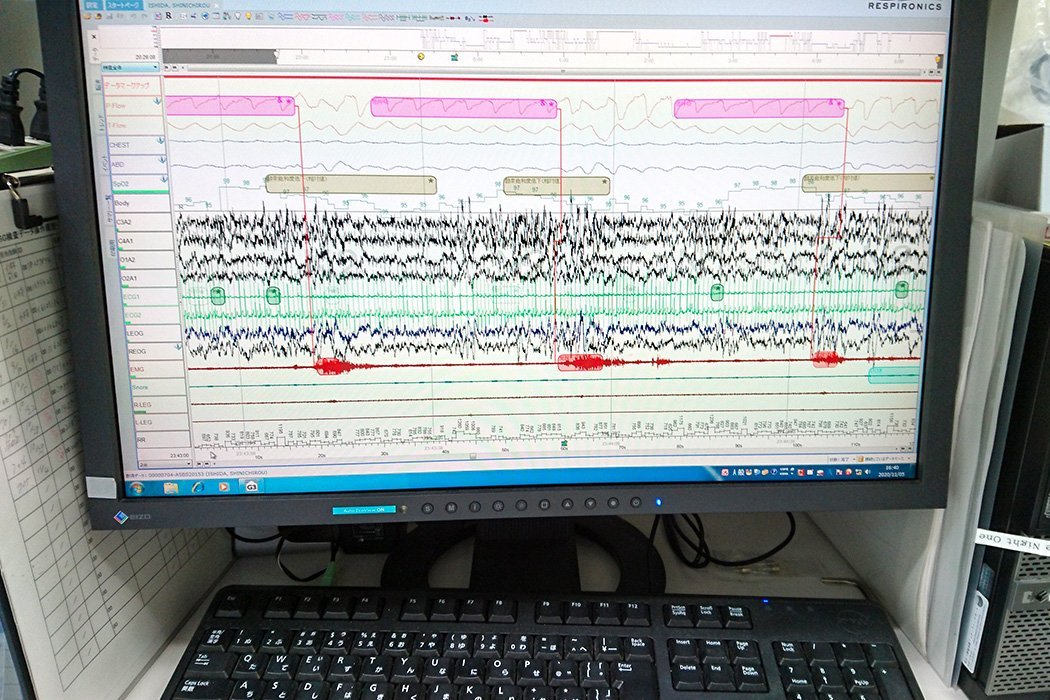Open the time scale dropdown at bottom left

click(x=165, y=464)
